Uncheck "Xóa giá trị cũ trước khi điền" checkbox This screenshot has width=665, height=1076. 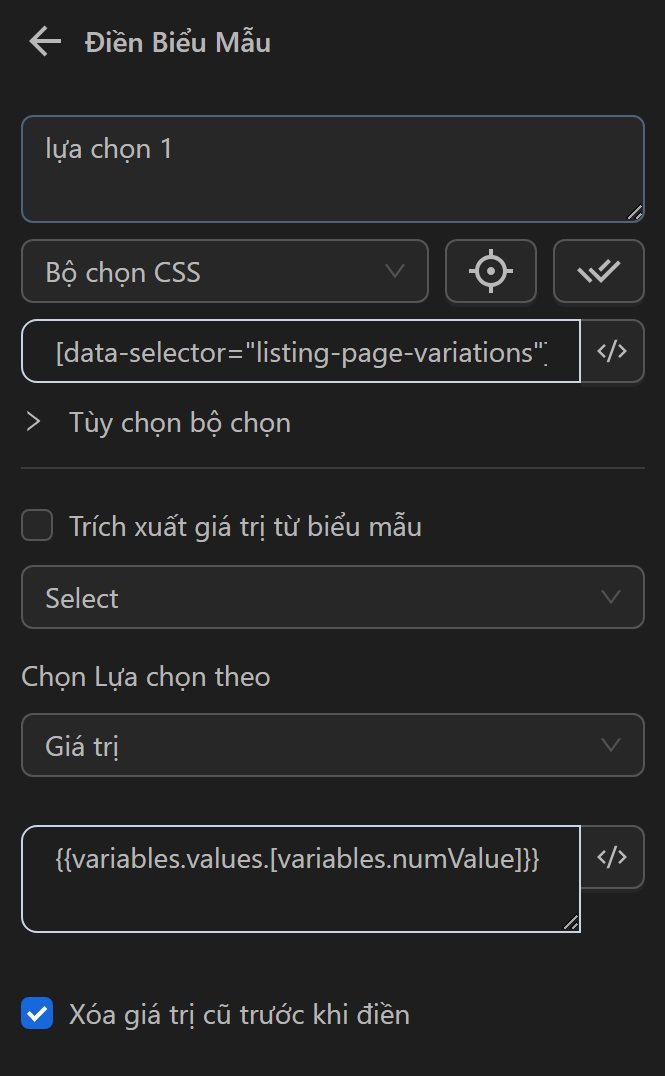pos(37,1014)
